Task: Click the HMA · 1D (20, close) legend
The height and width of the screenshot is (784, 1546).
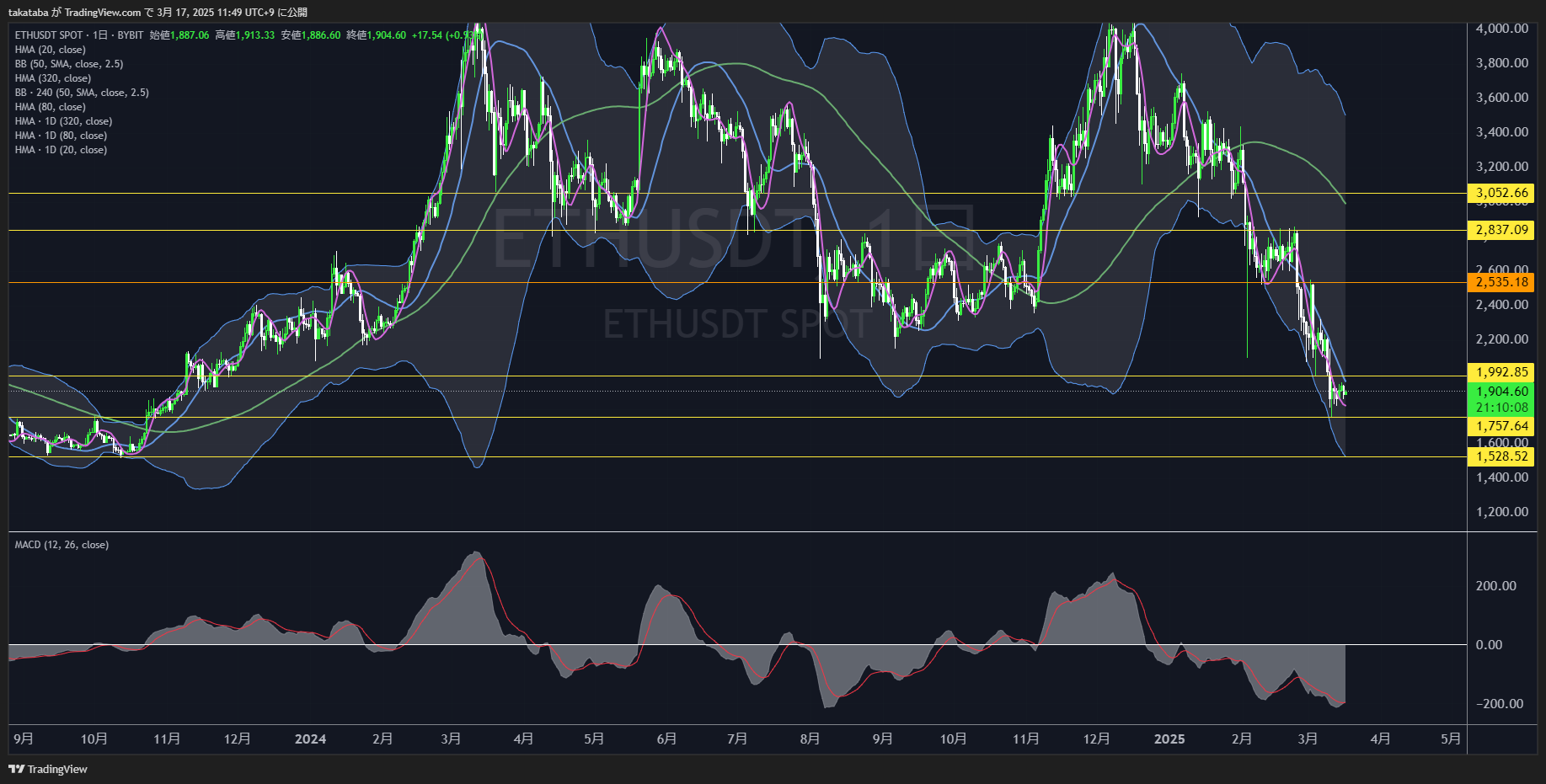Action: (x=61, y=150)
